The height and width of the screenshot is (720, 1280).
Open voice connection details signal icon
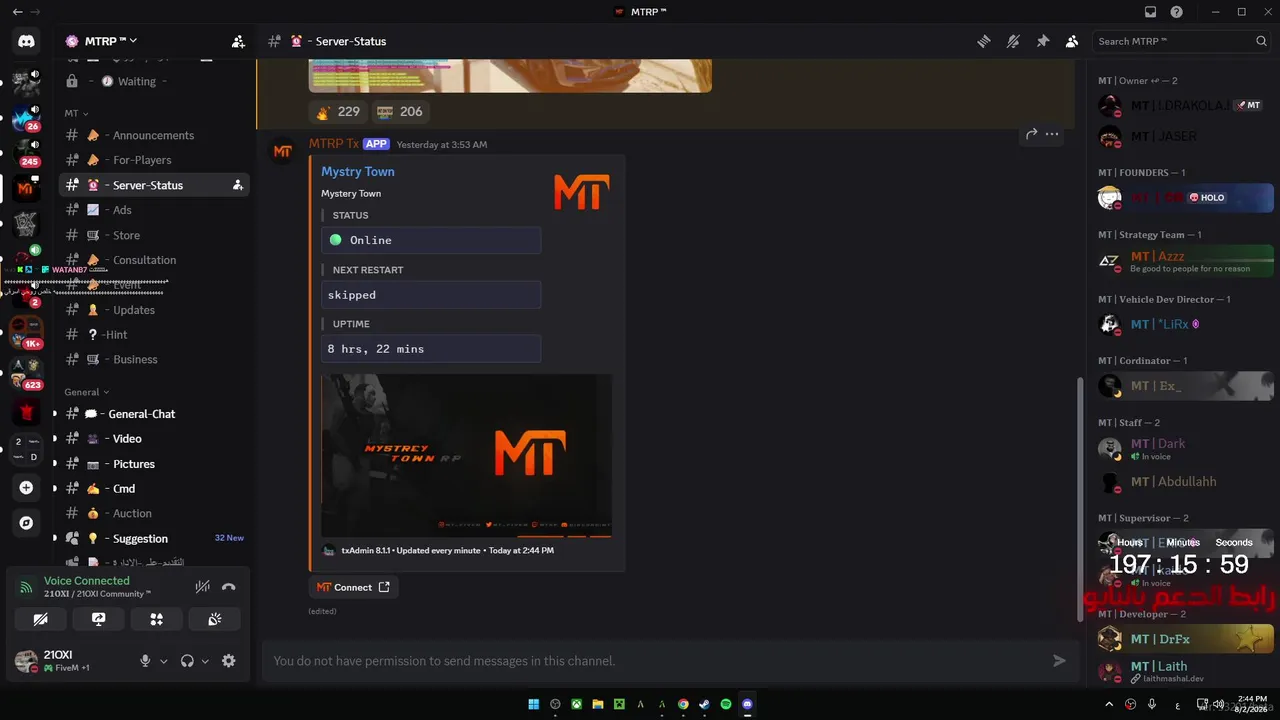click(26, 588)
